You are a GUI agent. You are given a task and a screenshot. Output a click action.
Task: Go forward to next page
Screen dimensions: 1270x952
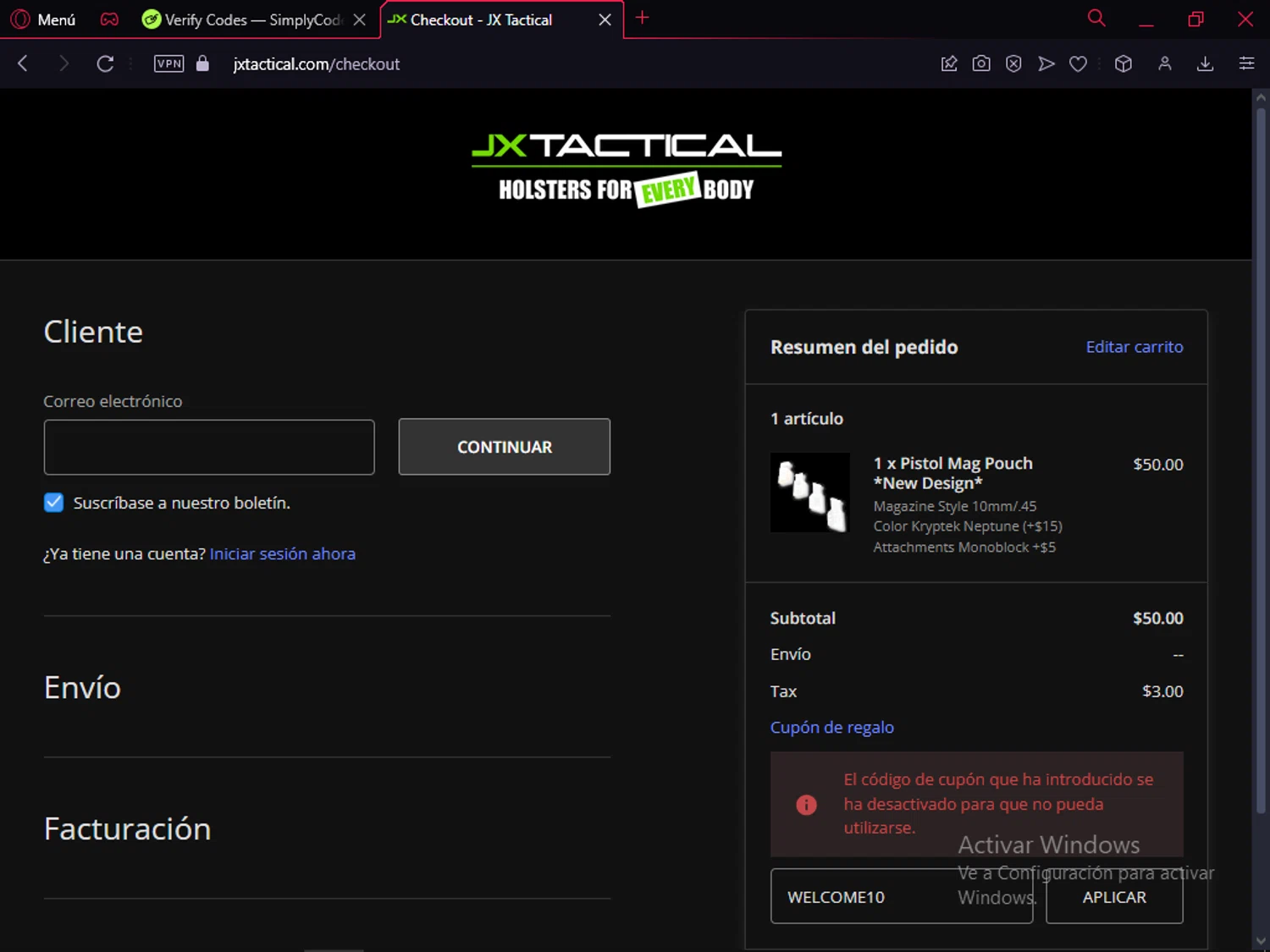coord(63,63)
